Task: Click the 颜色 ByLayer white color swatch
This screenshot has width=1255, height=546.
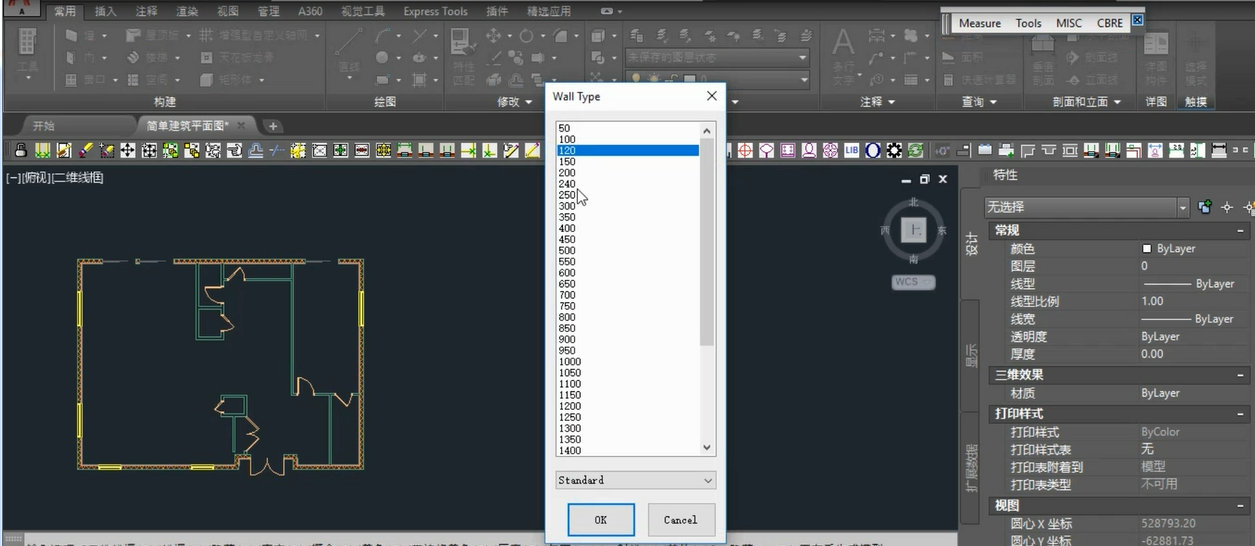Action: click(1147, 248)
